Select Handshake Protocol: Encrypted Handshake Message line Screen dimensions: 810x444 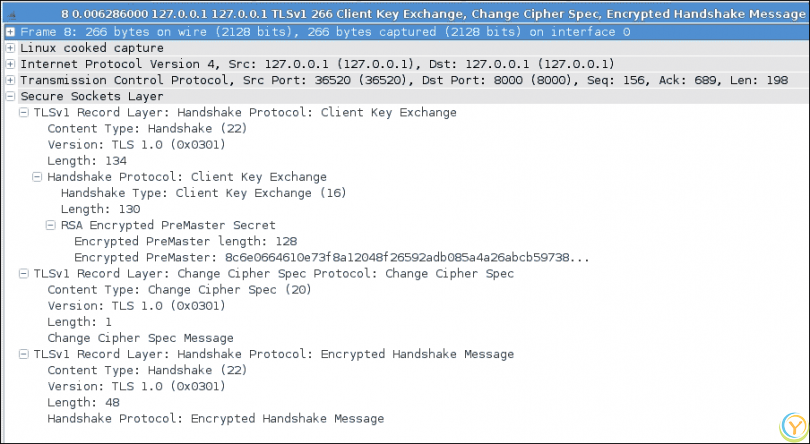(x=215, y=418)
